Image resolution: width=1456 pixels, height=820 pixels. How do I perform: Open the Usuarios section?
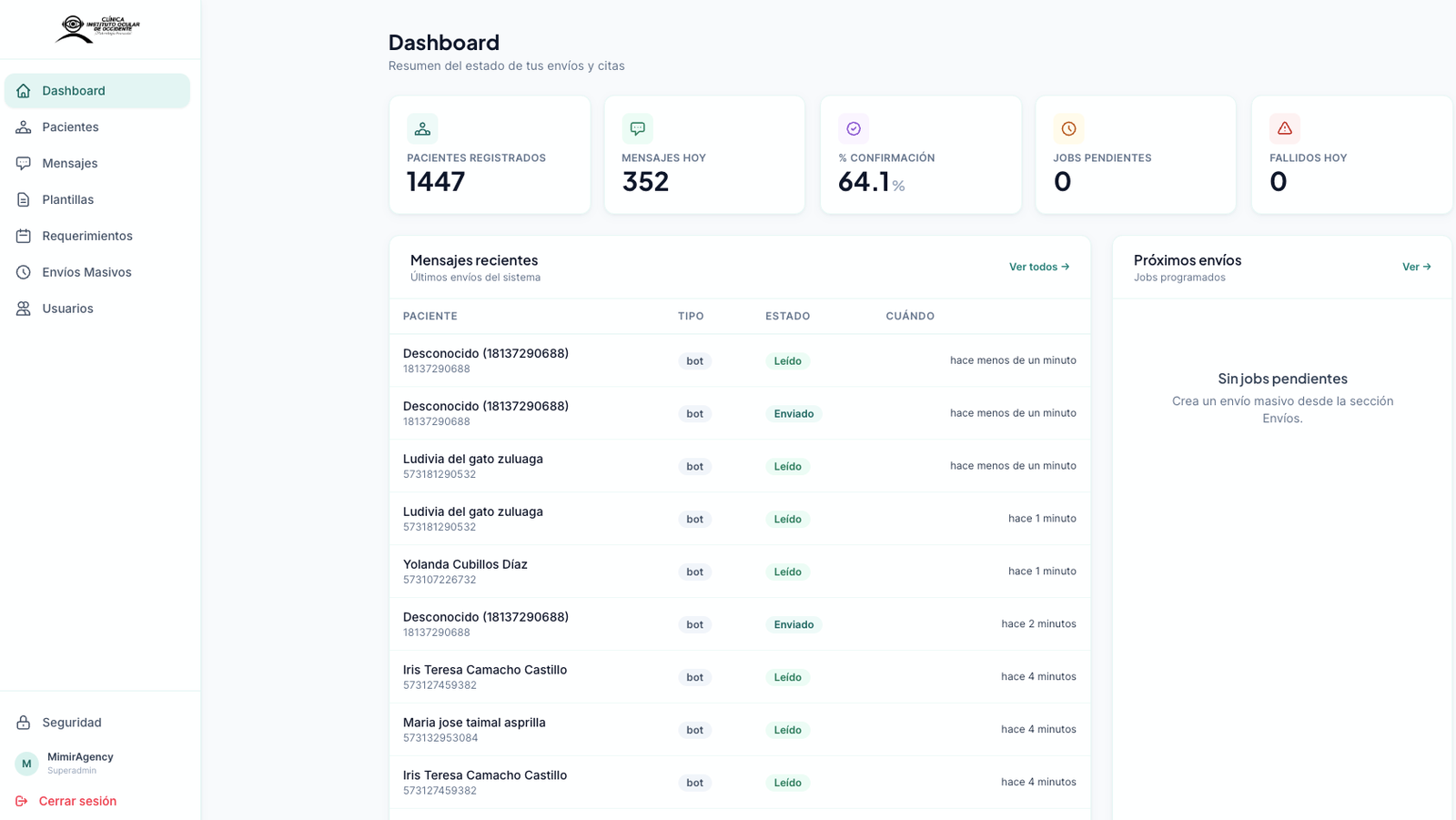97,309
